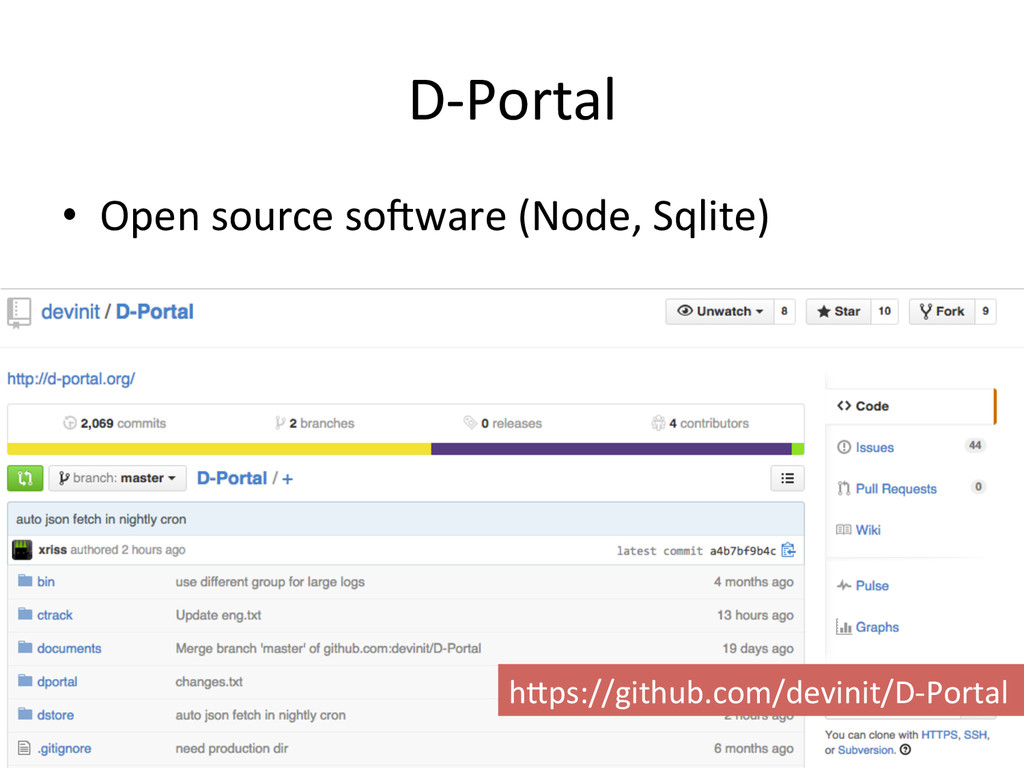Open the watchers count 8
1024x768 pixels.
(784, 312)
